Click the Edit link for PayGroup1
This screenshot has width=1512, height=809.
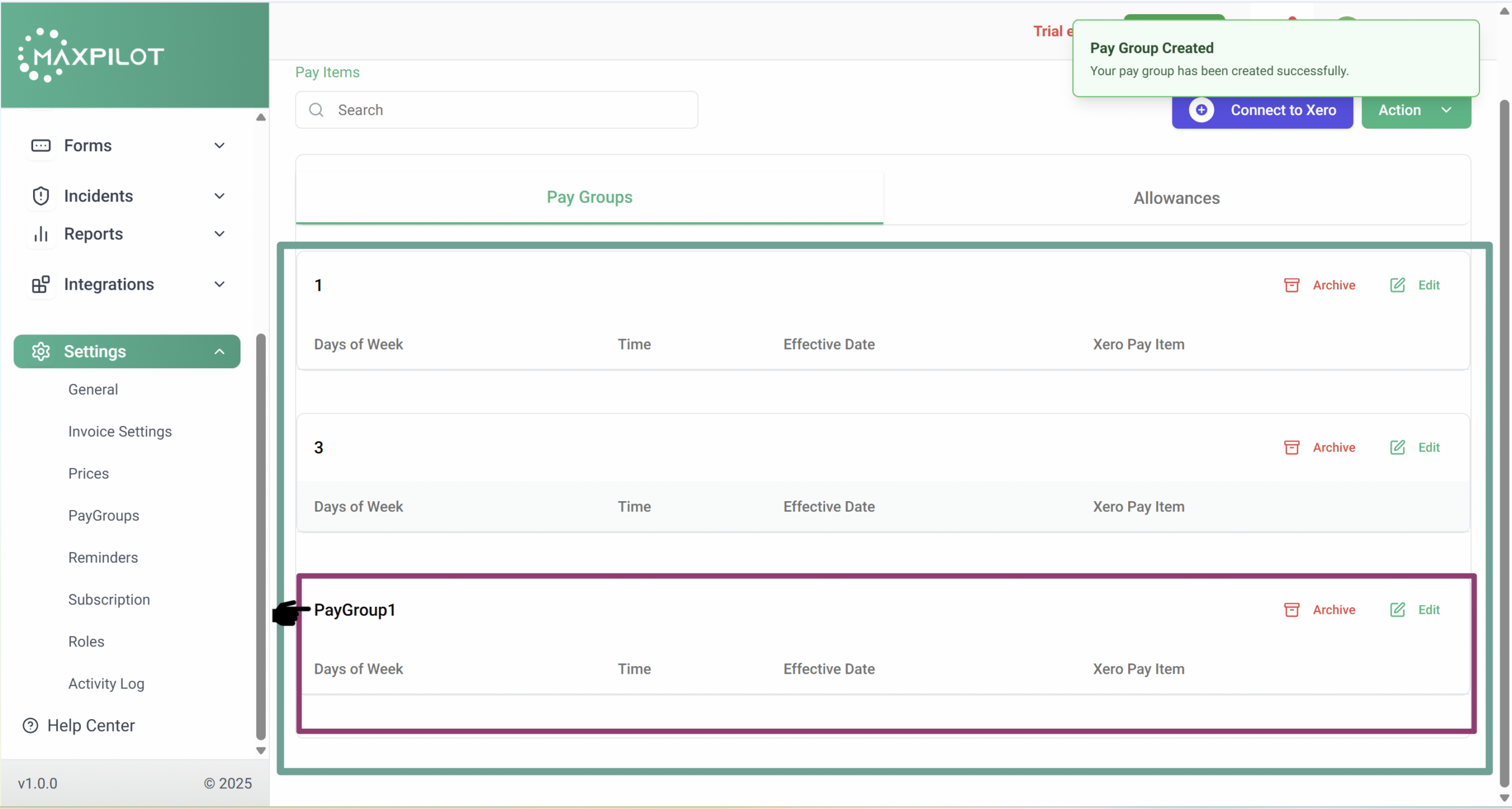pos(1428,609)
